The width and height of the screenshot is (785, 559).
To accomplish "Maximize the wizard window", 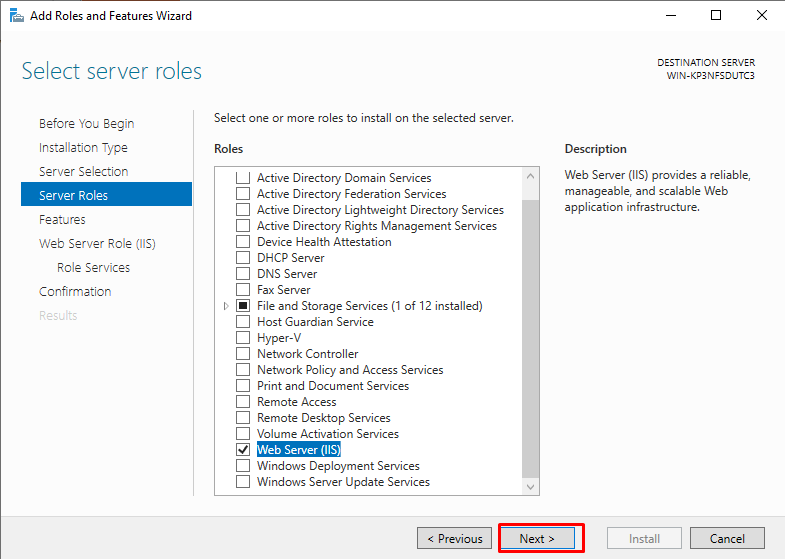I will coord(716,15).
